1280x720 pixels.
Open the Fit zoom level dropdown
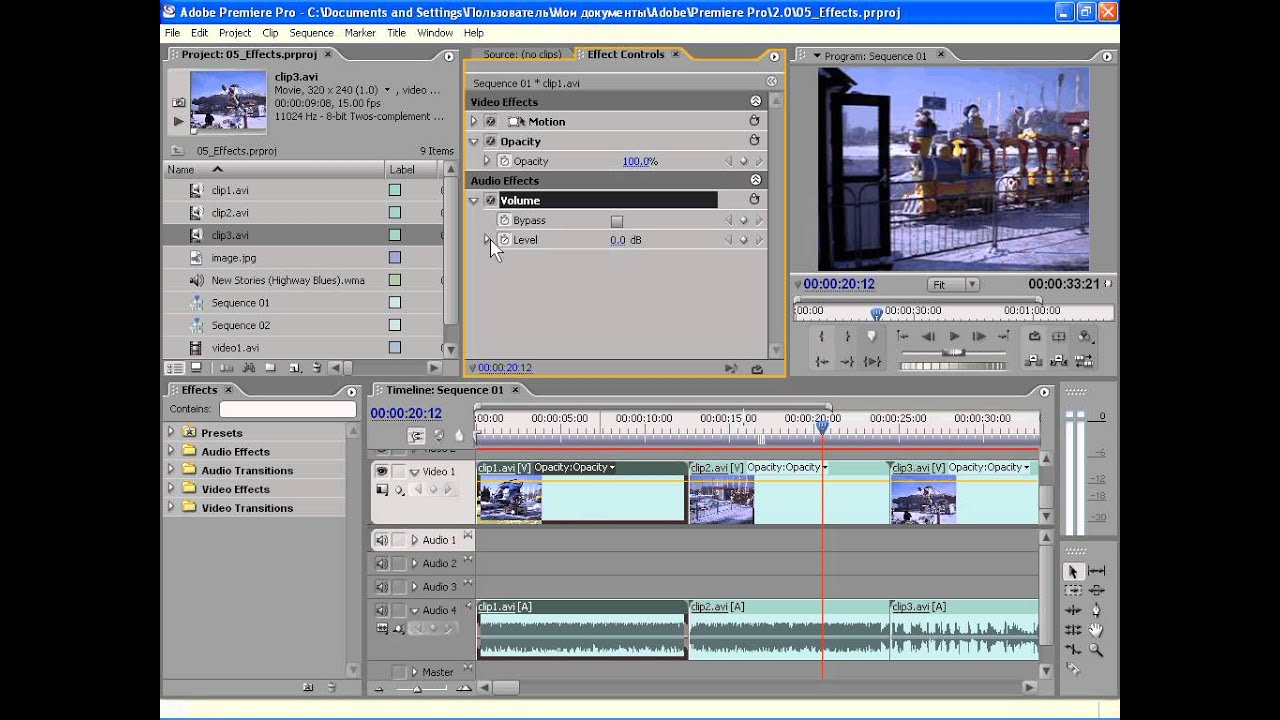coord(952,285)
